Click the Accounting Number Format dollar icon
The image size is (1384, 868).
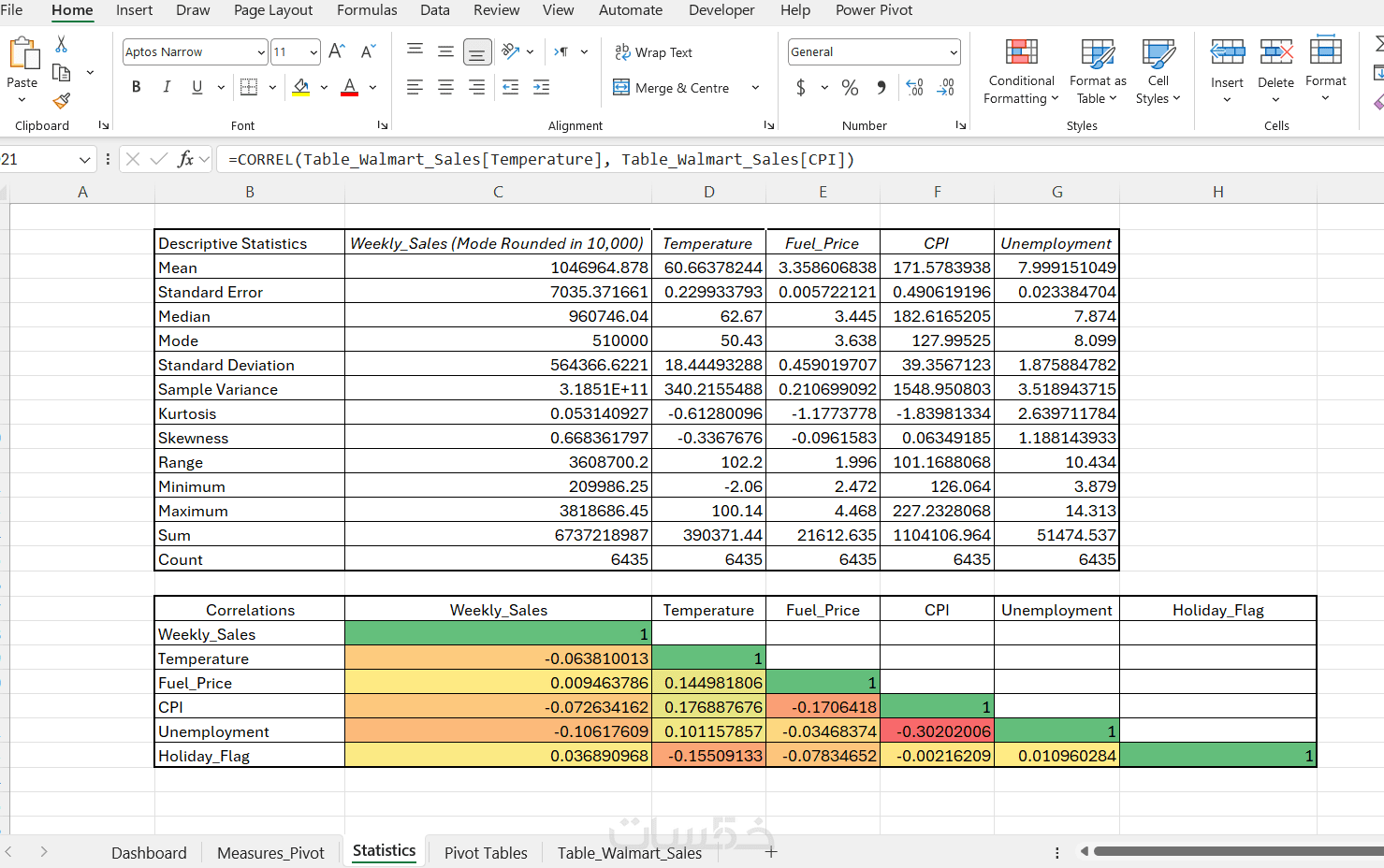coord(801,87)
